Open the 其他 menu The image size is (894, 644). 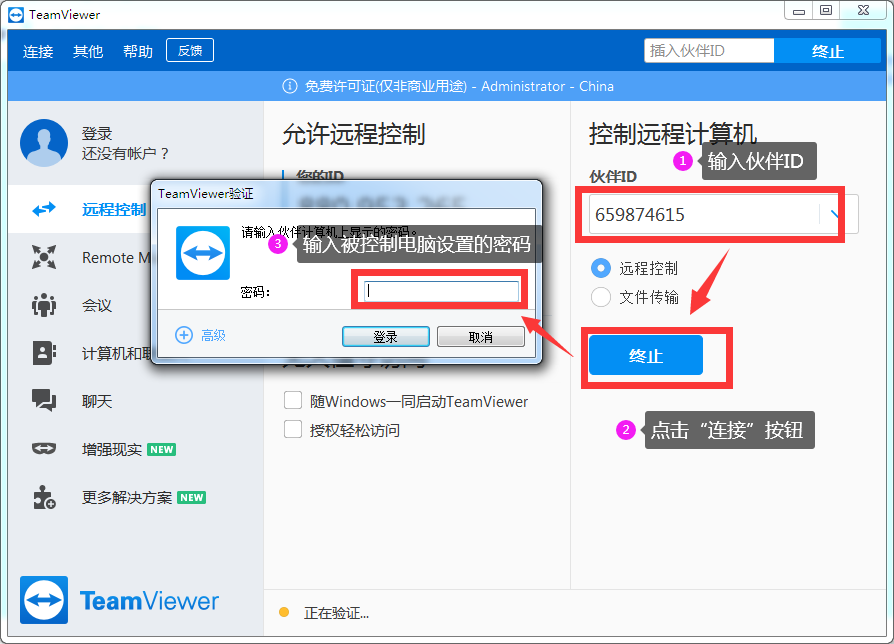tap(88, 51)
